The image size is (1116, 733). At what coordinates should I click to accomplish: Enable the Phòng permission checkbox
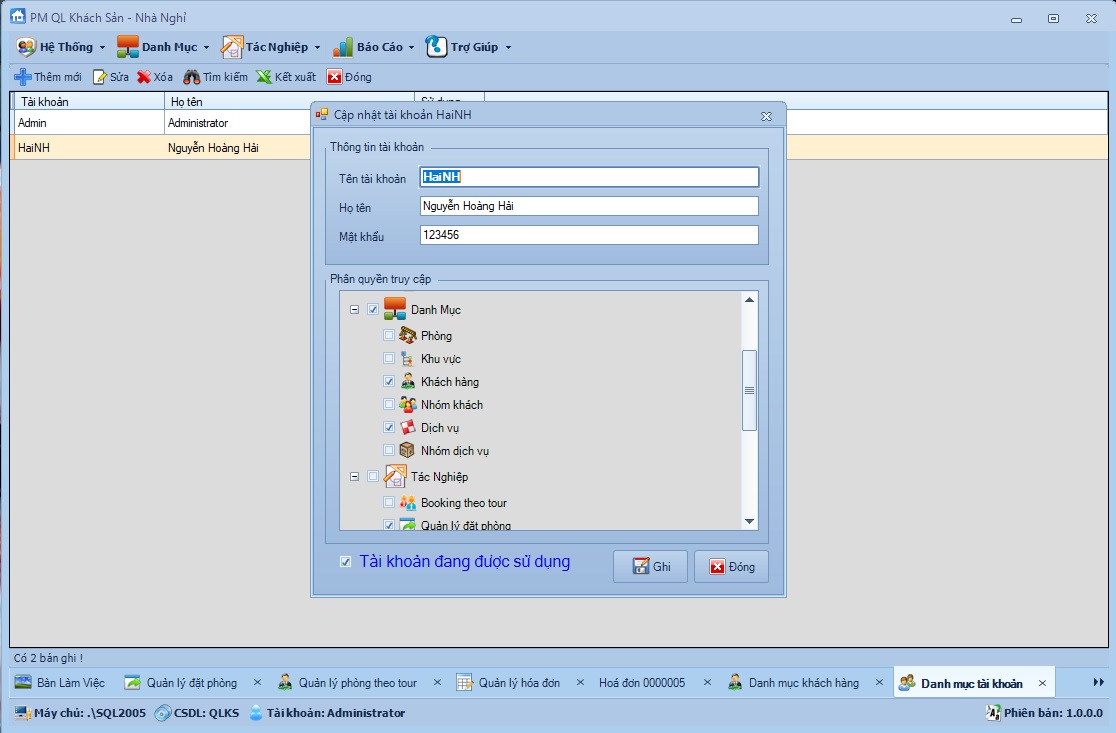point(389,335)
